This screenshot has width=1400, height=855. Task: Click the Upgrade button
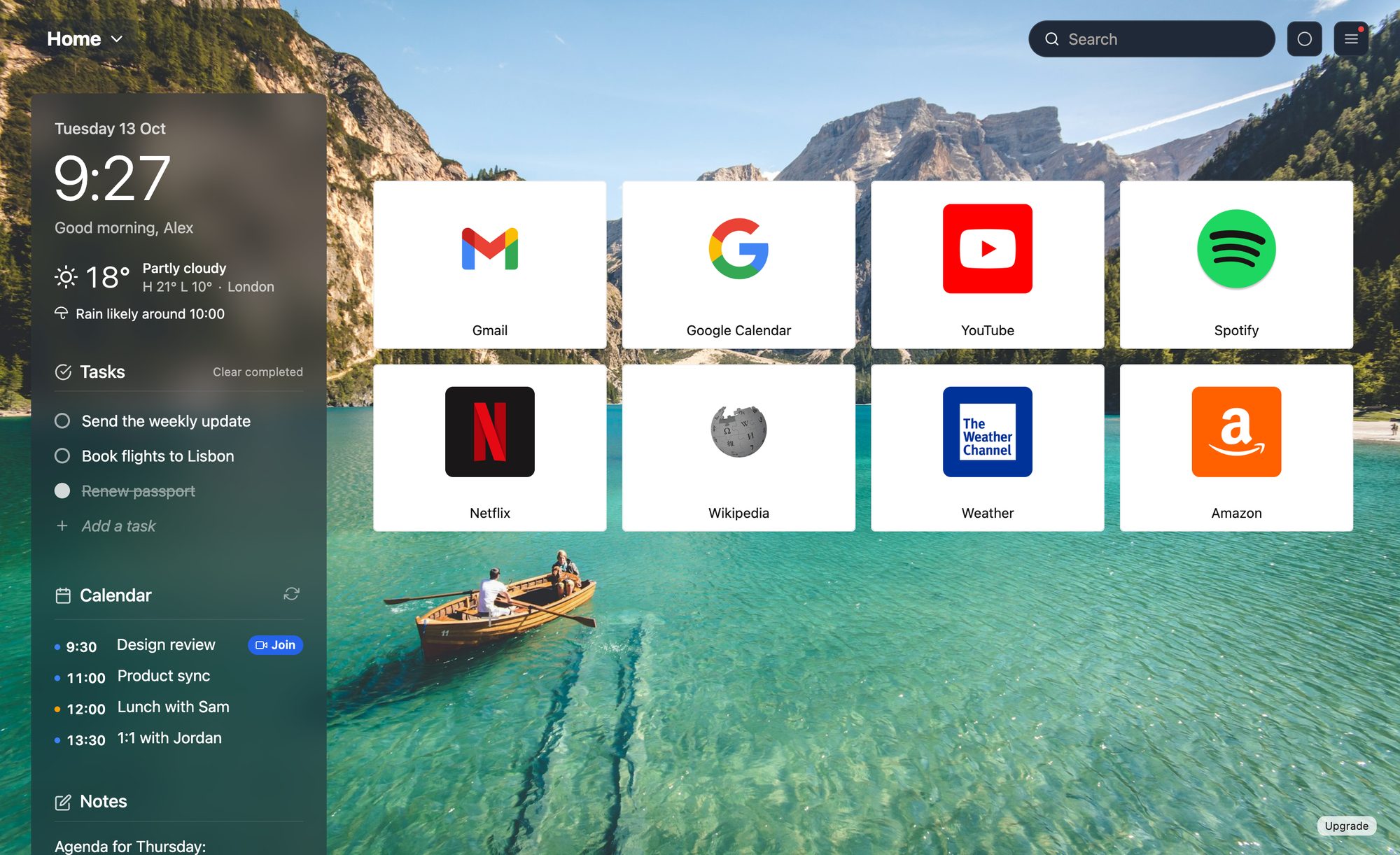click(1346, 826)
